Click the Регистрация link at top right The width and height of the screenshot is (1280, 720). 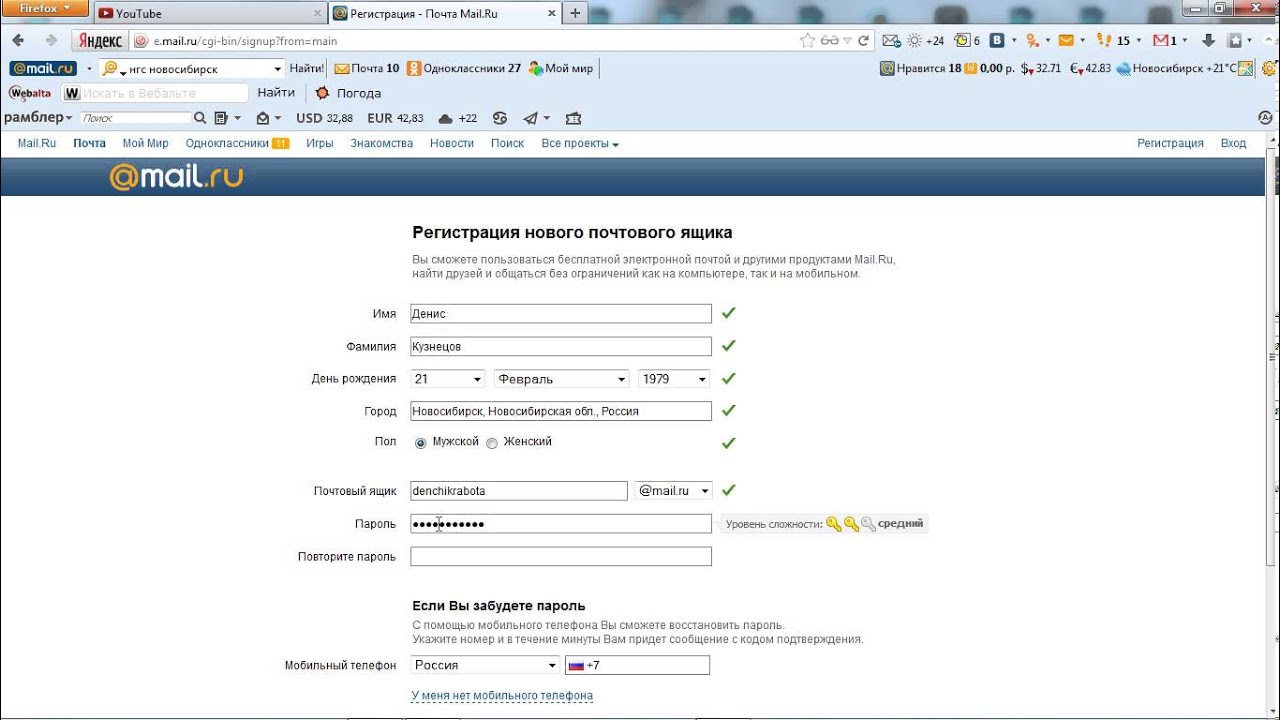point(1170,144)
